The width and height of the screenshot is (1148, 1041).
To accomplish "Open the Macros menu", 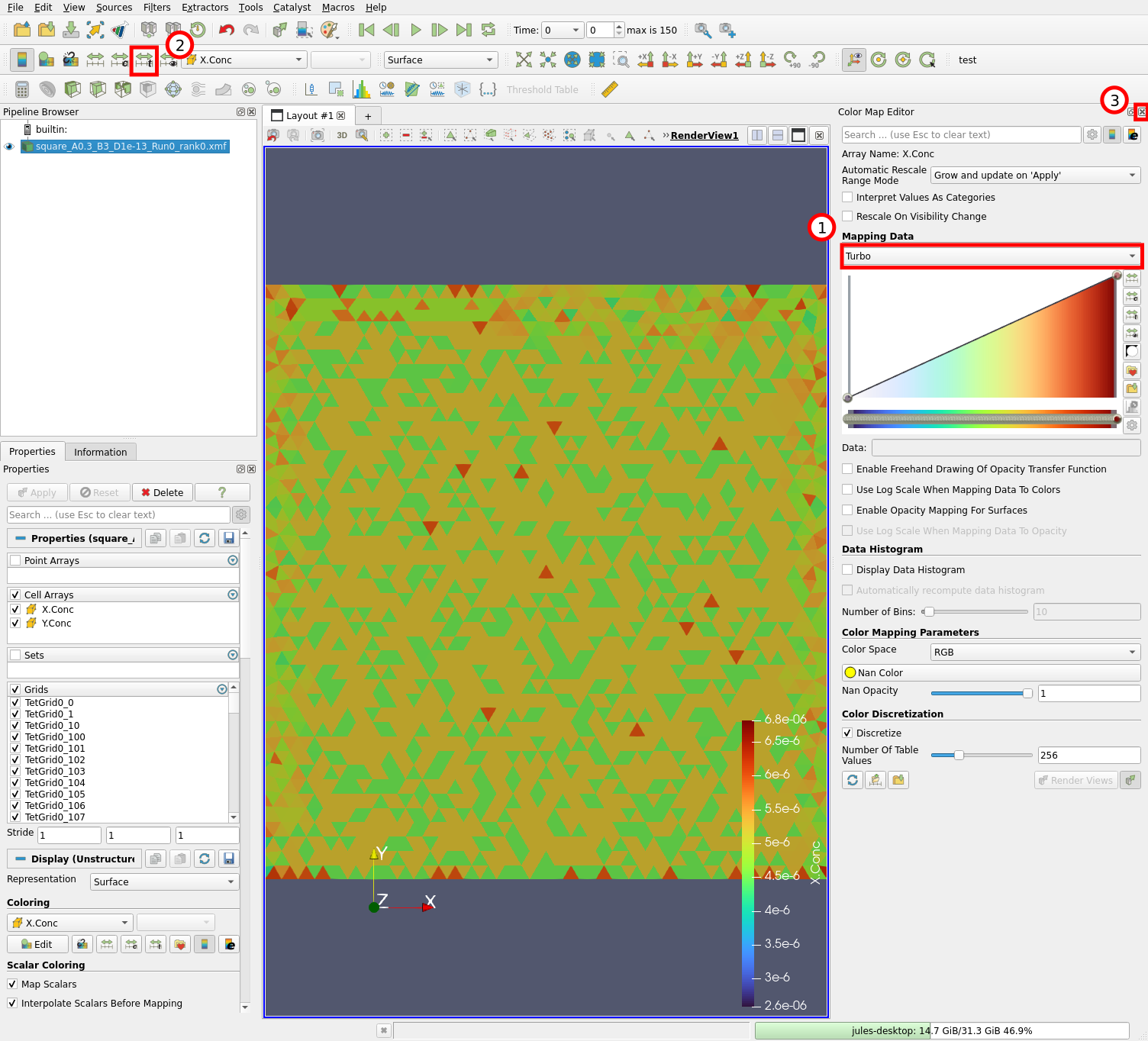I will [338, 7].
